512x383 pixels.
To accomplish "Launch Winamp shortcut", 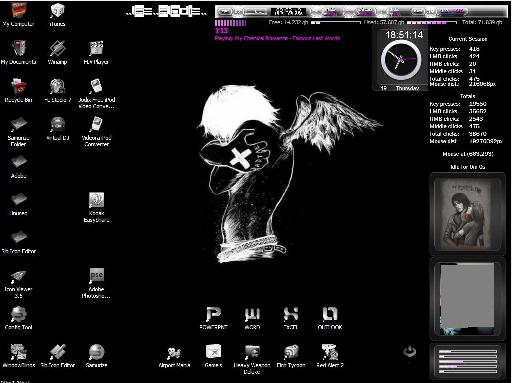I will point(57,52).
